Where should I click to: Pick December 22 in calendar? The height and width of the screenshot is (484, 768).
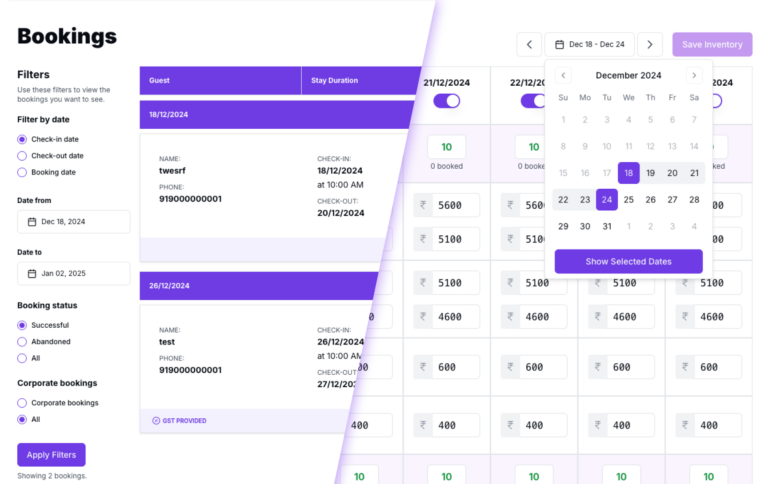click(x=563, y=200)
